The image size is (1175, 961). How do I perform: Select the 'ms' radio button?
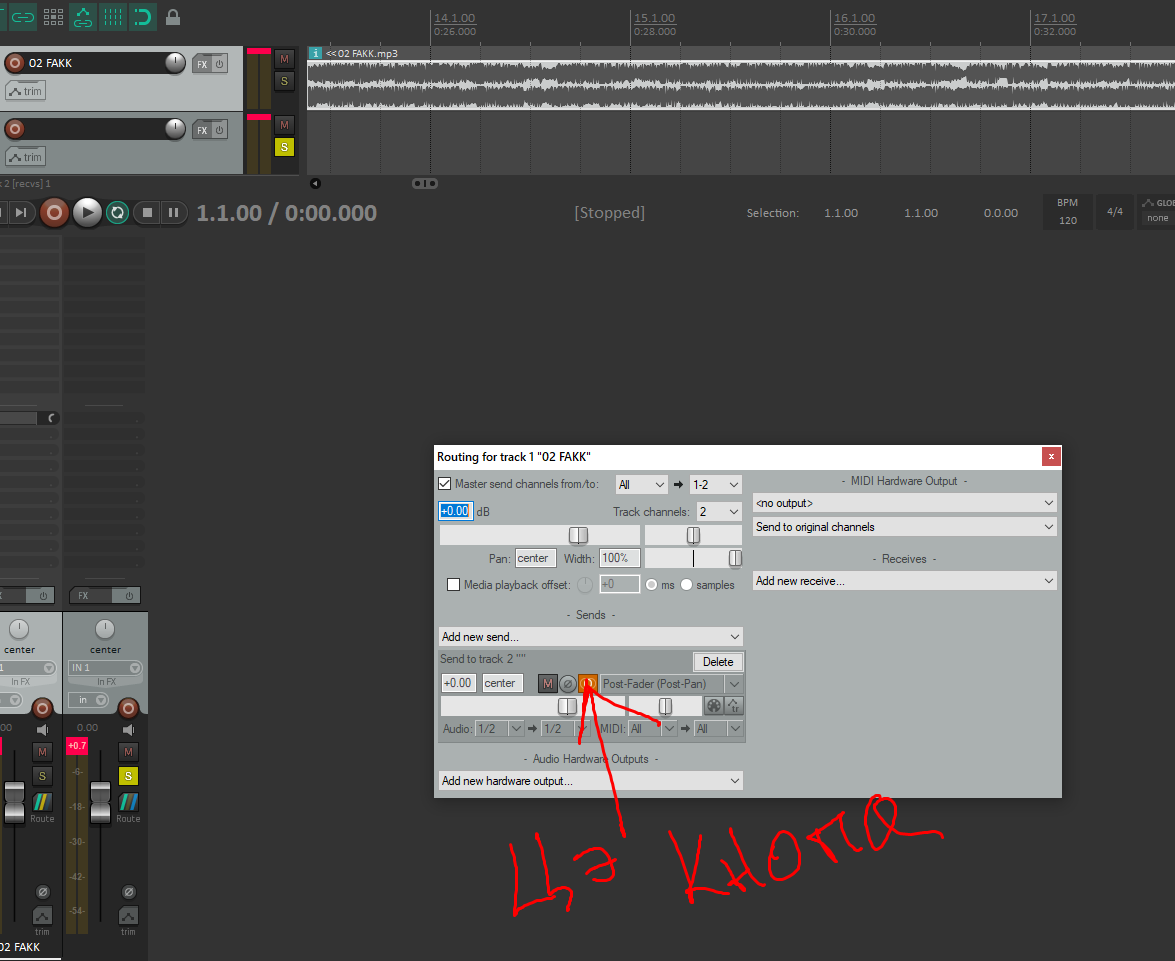pyautogui.click(x=651, y=585)
